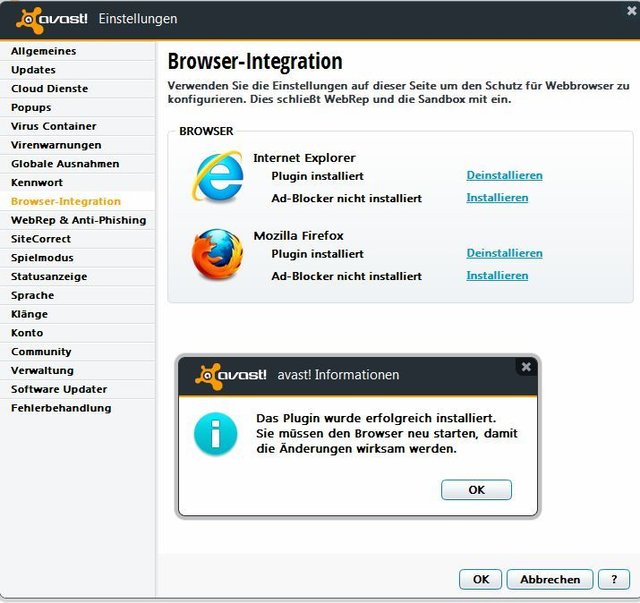The height and width of the screenshot is (603, 640).
Task: Close the avast! Informationen dialog
Action: 526,367
